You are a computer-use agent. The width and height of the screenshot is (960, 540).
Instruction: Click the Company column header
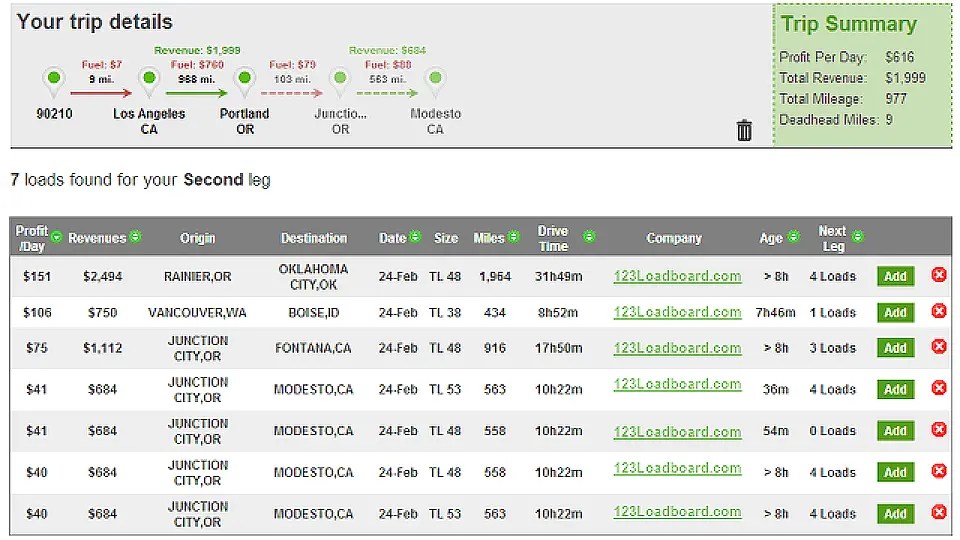coord(674,238)
